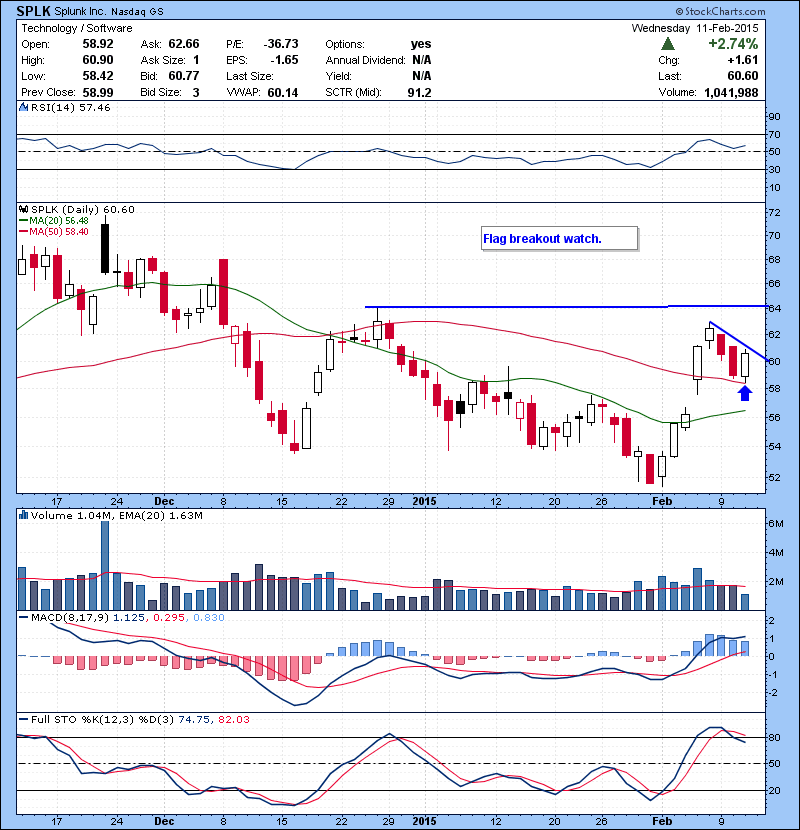Select the P/E value -36.73
Image resolution: width=800 pixels, height=830 pixels.
[x=281, y=44]
